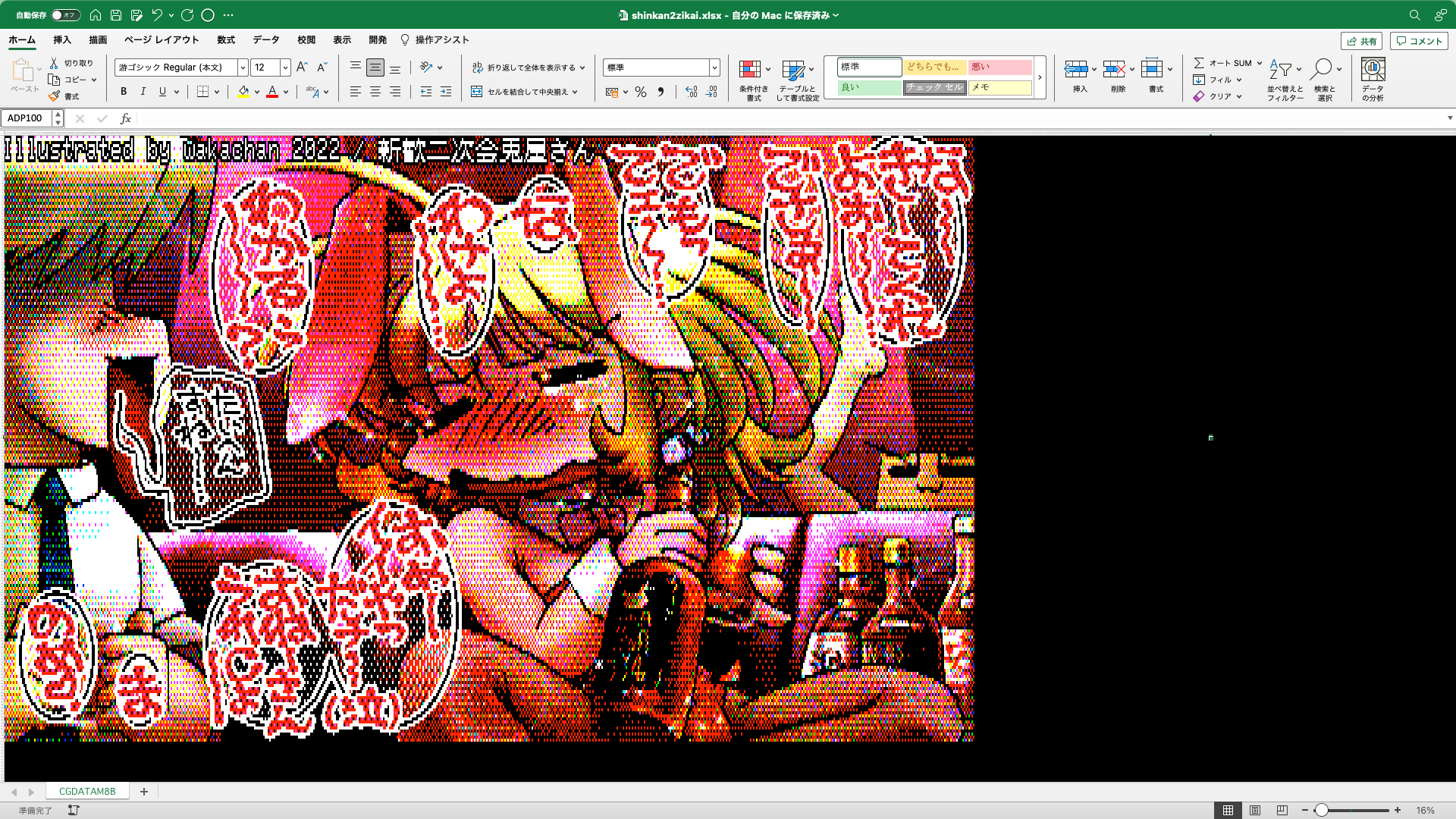
Task: Click the Cut scissors icon
Action: (54, 63)
